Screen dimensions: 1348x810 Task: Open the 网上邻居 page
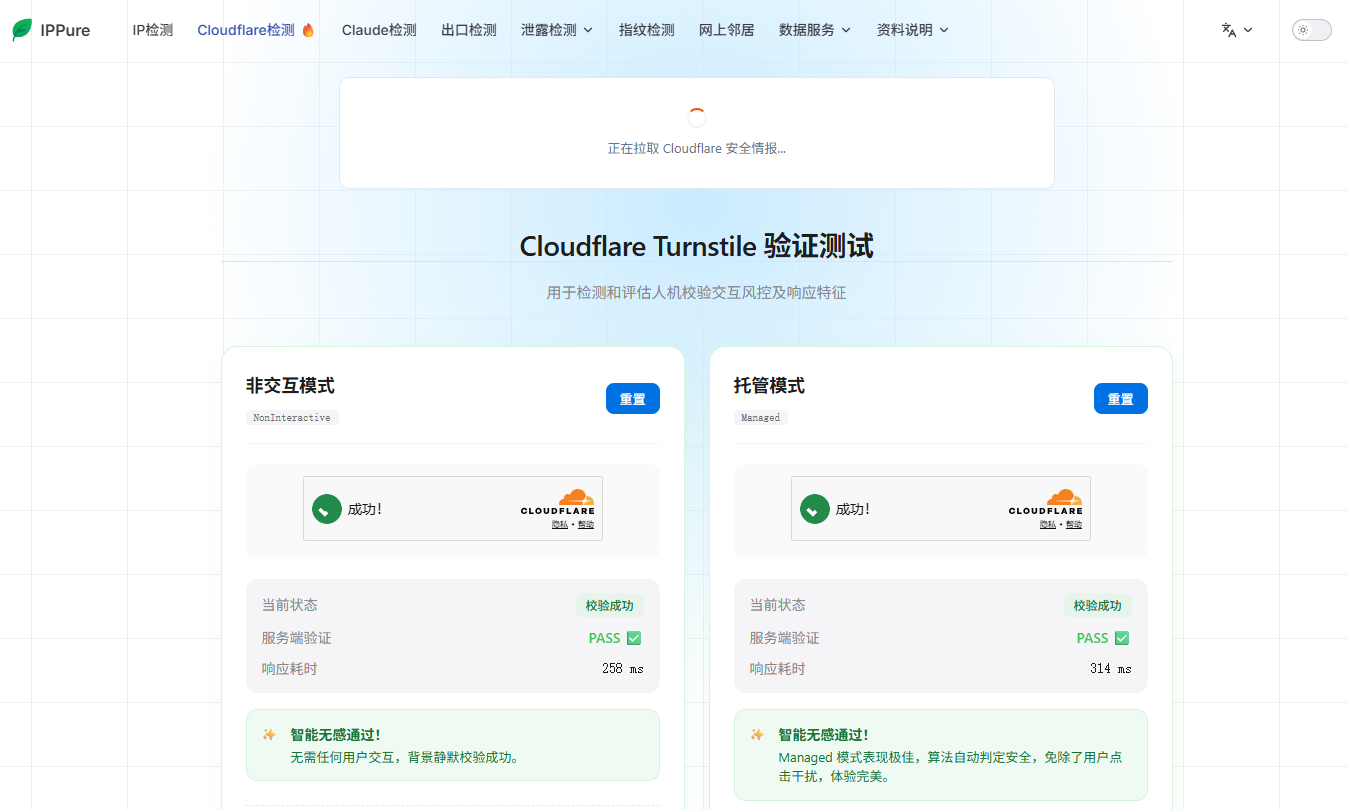[x=727, y=30]
